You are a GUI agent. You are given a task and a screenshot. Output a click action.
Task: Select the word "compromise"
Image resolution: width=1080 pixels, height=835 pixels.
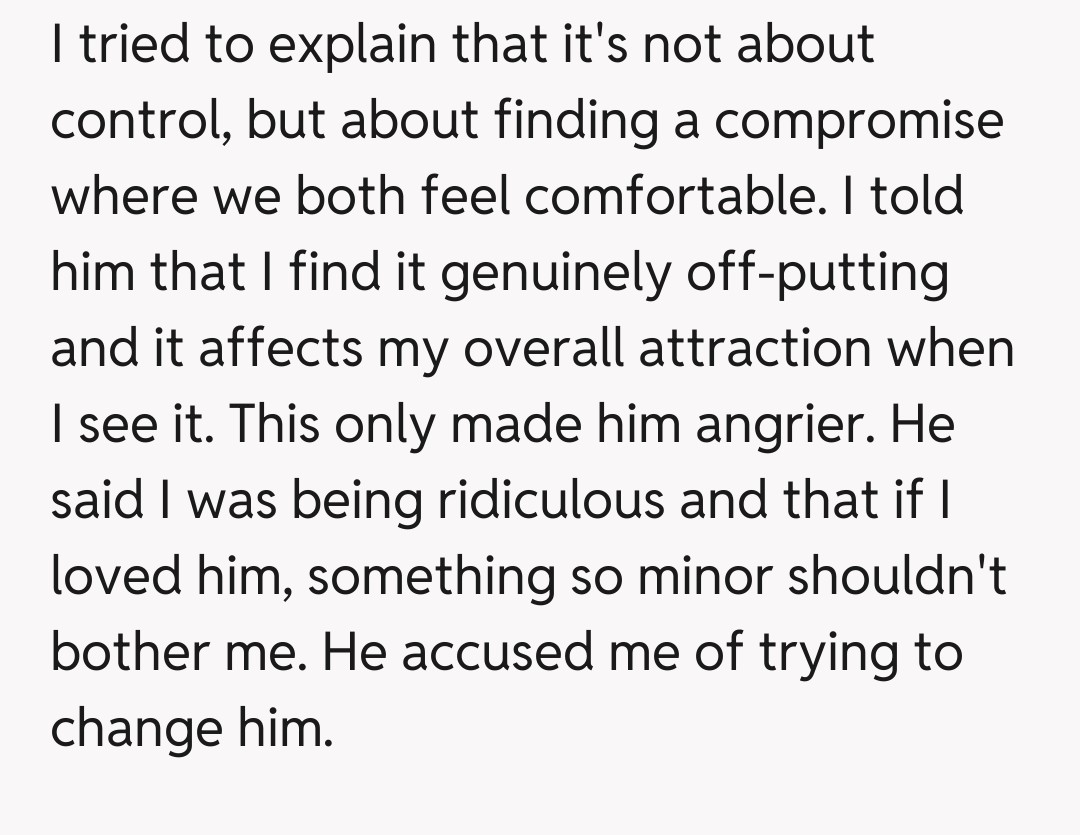[x=860, y=122]
